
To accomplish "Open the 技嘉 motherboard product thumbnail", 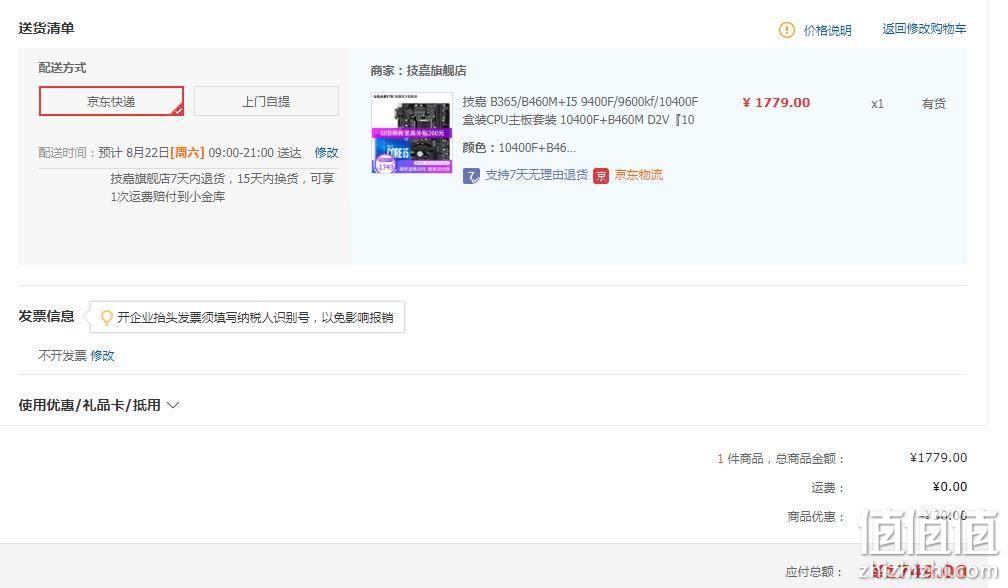I will point(411,133).
